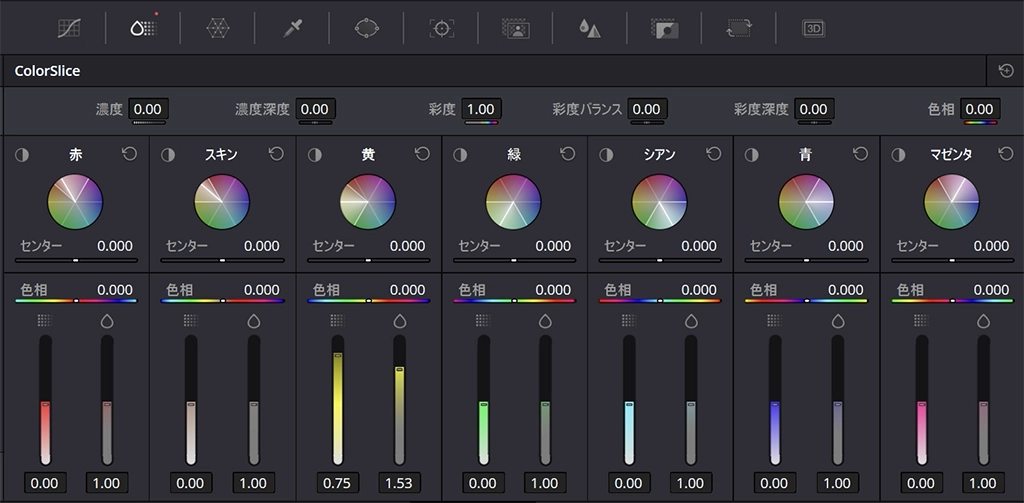Click the global 色相 value field
The width and height of the screenshot is (1024, 503).
(980, 109)
